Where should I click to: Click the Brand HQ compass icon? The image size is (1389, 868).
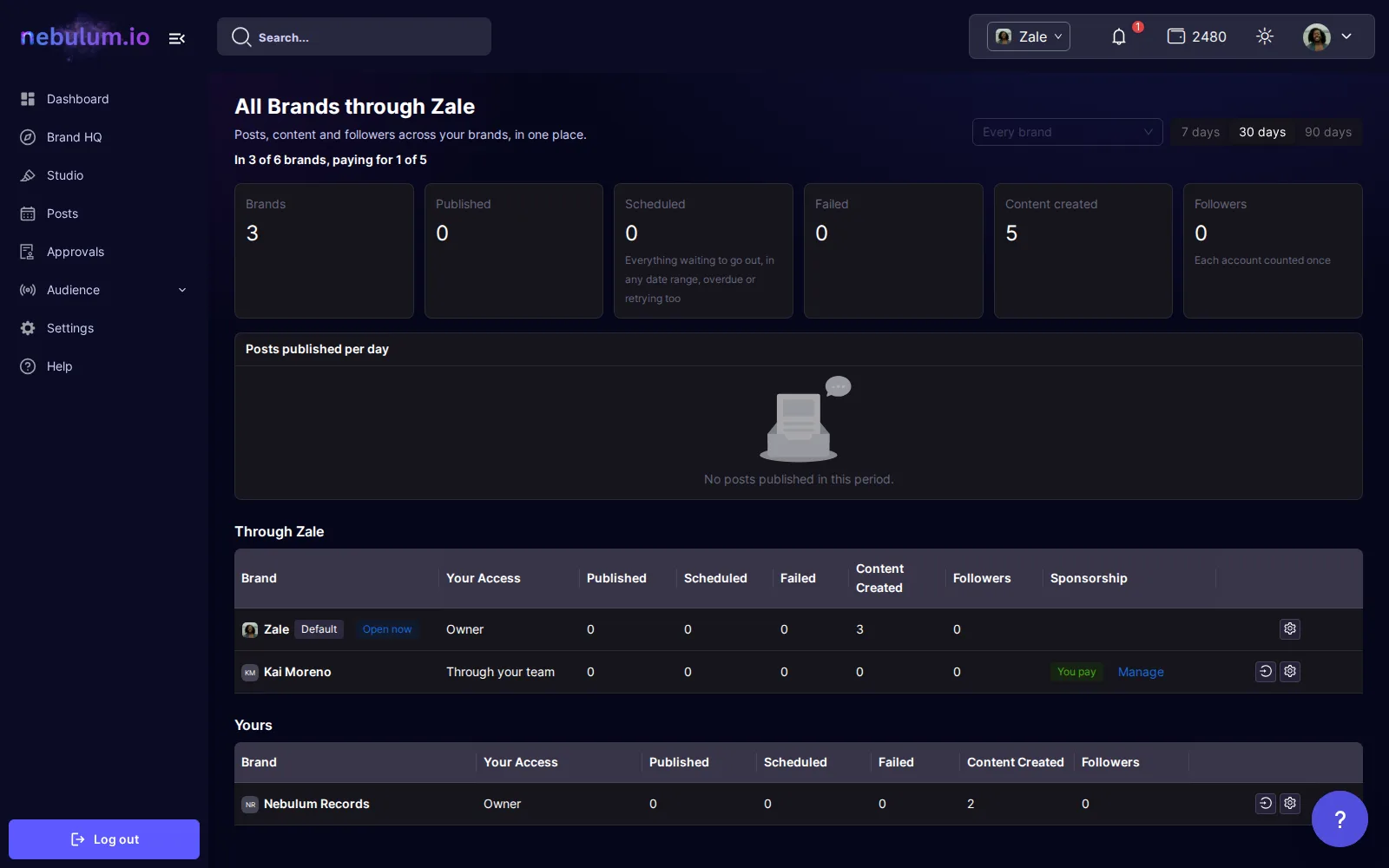[28, 137]
